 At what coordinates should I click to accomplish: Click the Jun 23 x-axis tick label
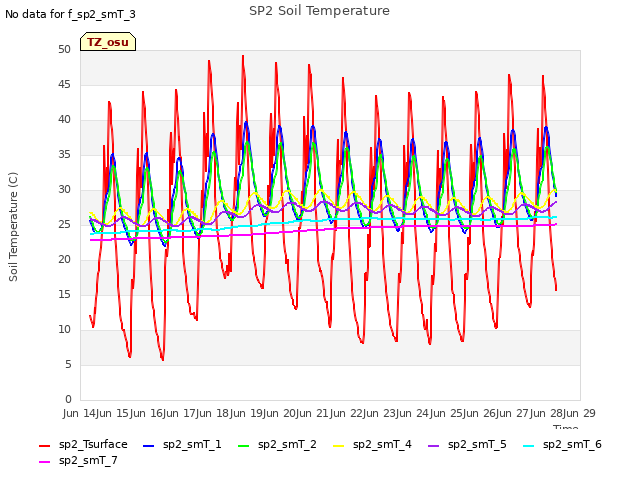pyautogui.click(x=380, y=413)
